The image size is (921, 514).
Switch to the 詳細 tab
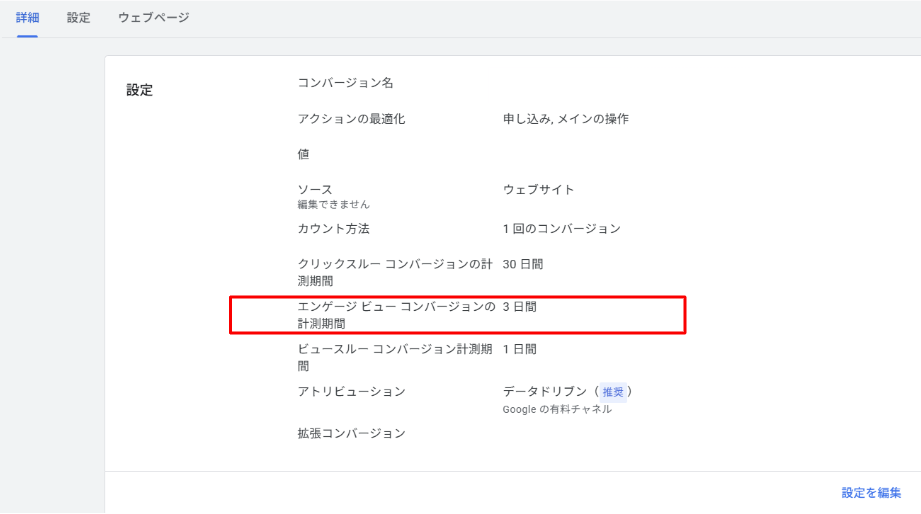pos(27,18)
